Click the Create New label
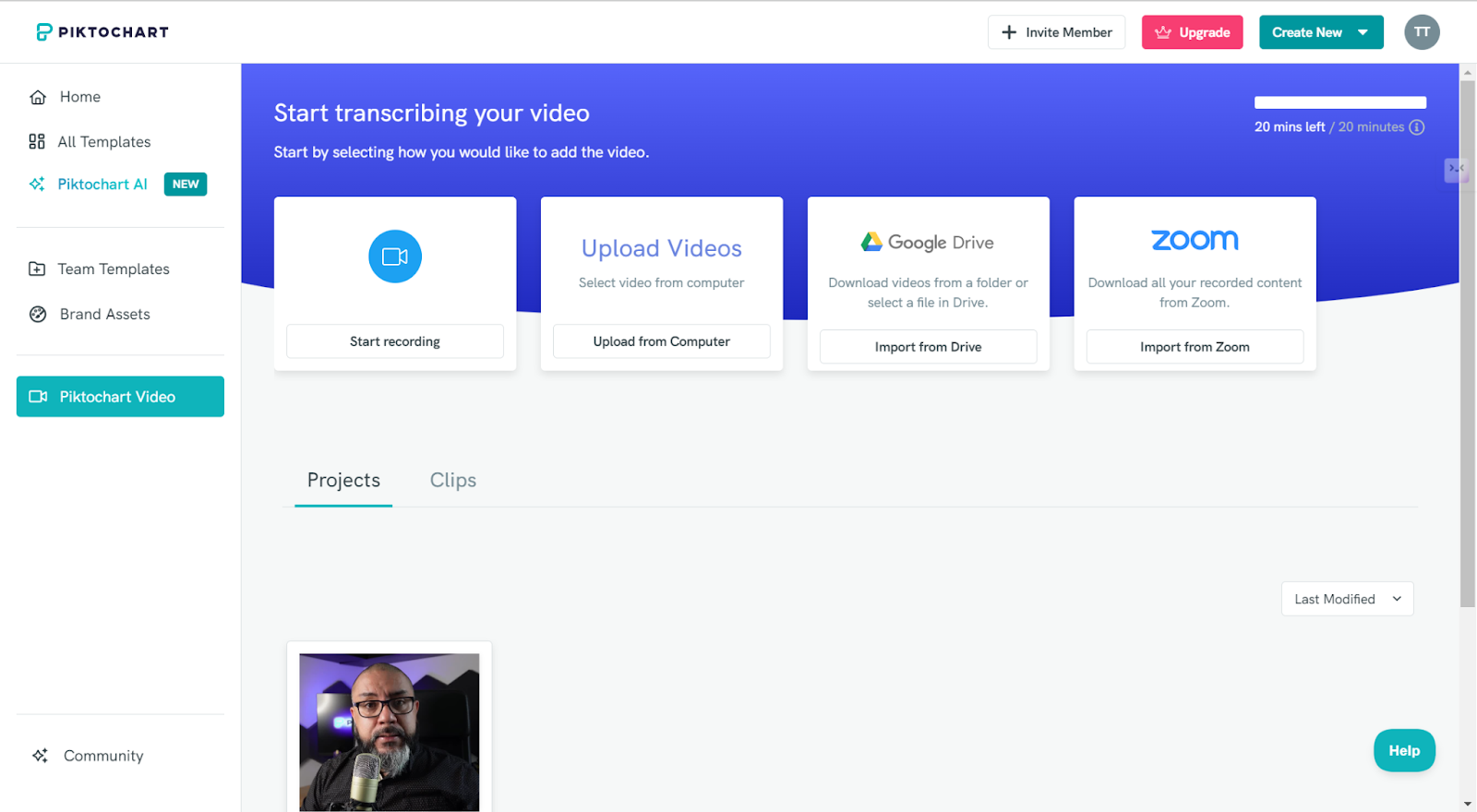 (1307, 32)
